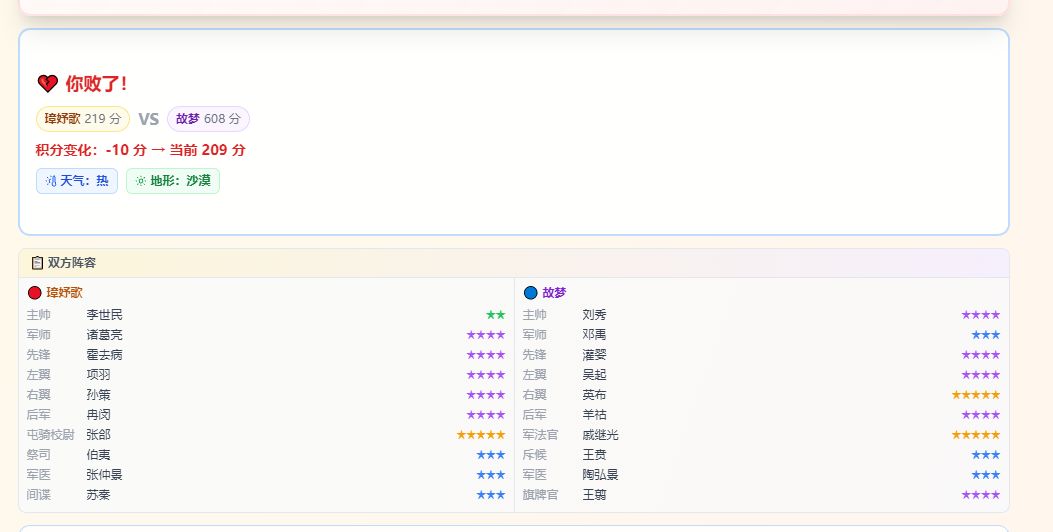The width and height of the screenshot is (1053, 532).
Task: Click the thermometer icon in the weather tag
Action: (51, 181)
